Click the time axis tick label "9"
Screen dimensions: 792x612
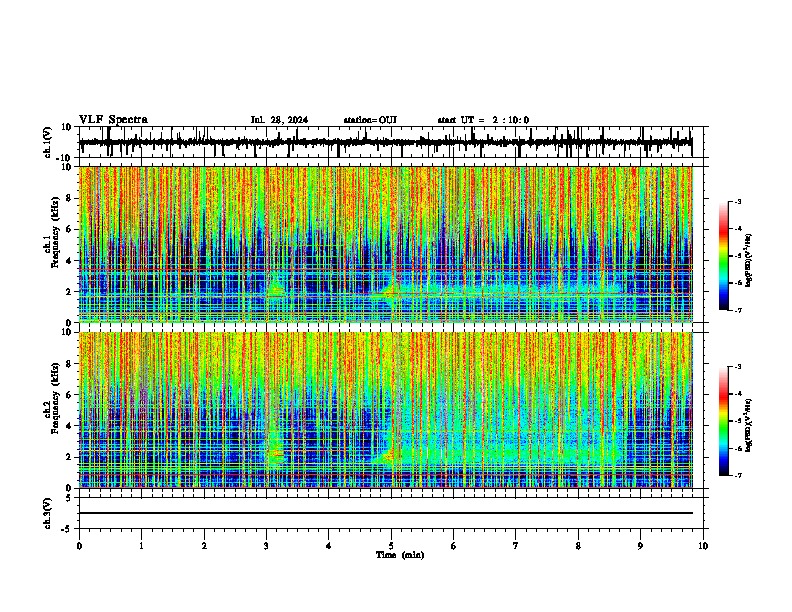(x=640, y=546)
